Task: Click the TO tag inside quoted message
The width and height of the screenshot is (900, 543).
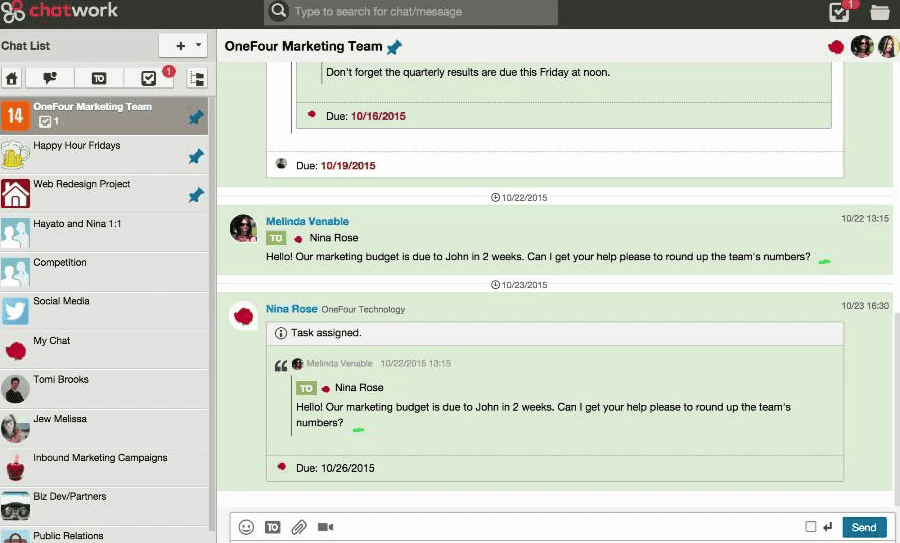Action: pyautogui.click(x=306, y=388)
